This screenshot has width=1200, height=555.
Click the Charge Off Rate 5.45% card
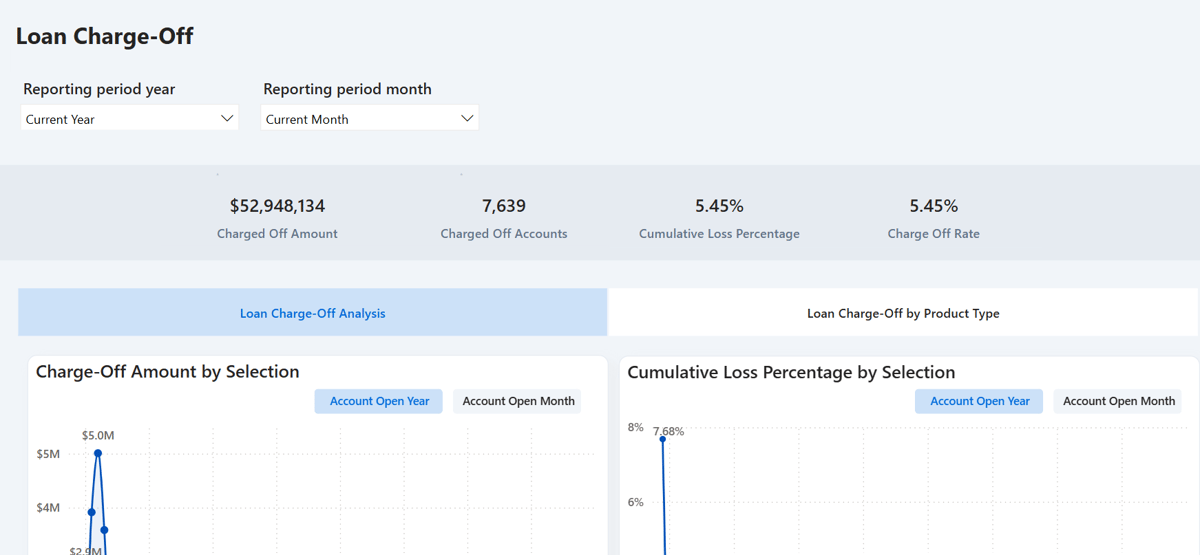pyautogui.click(x=933, y=218)
